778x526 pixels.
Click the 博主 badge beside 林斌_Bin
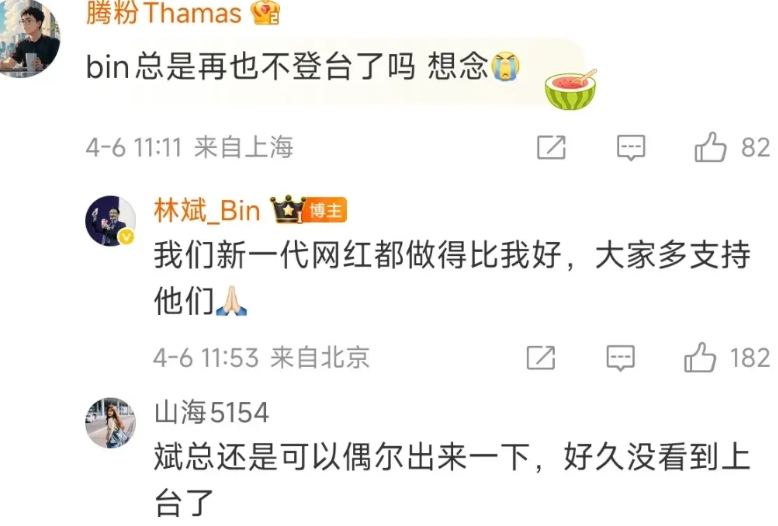(x=325, y=211)
